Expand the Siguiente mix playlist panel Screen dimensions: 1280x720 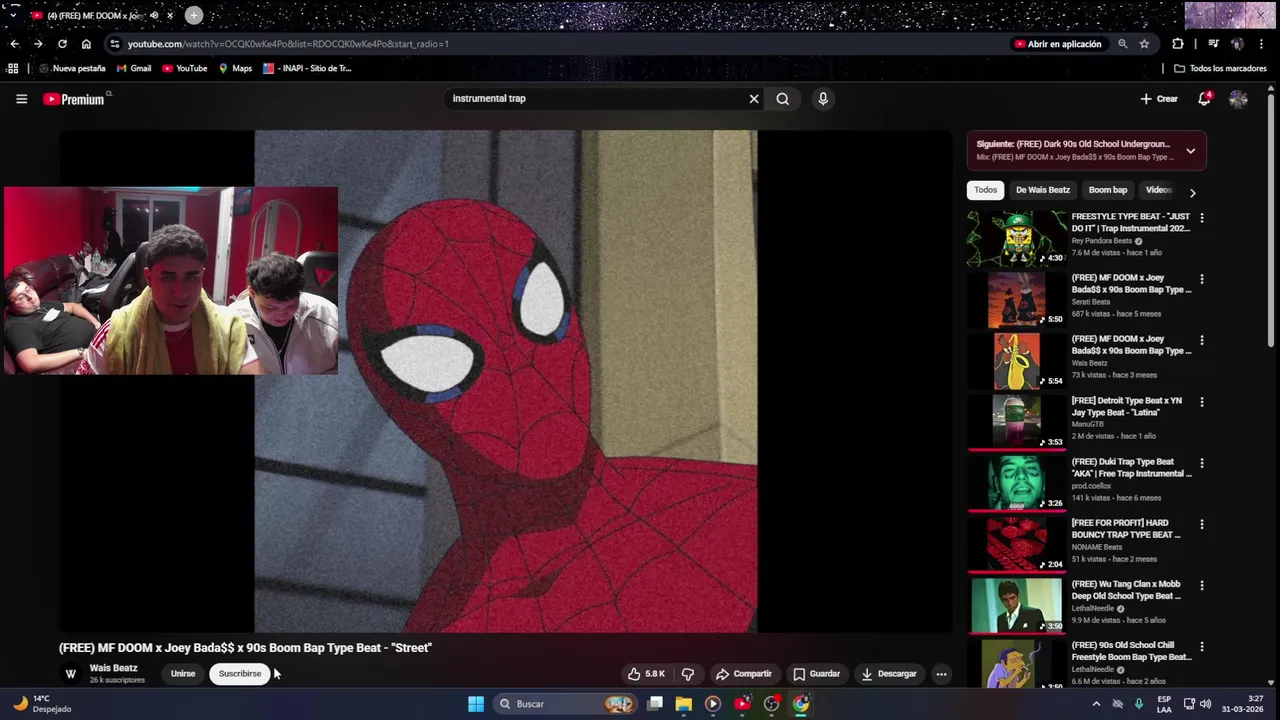(1190, 151)
